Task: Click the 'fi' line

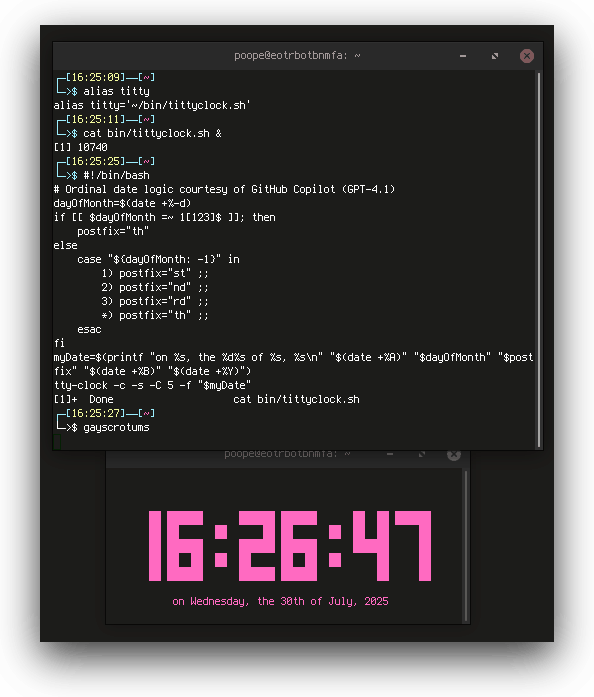Action: point(59,343)
